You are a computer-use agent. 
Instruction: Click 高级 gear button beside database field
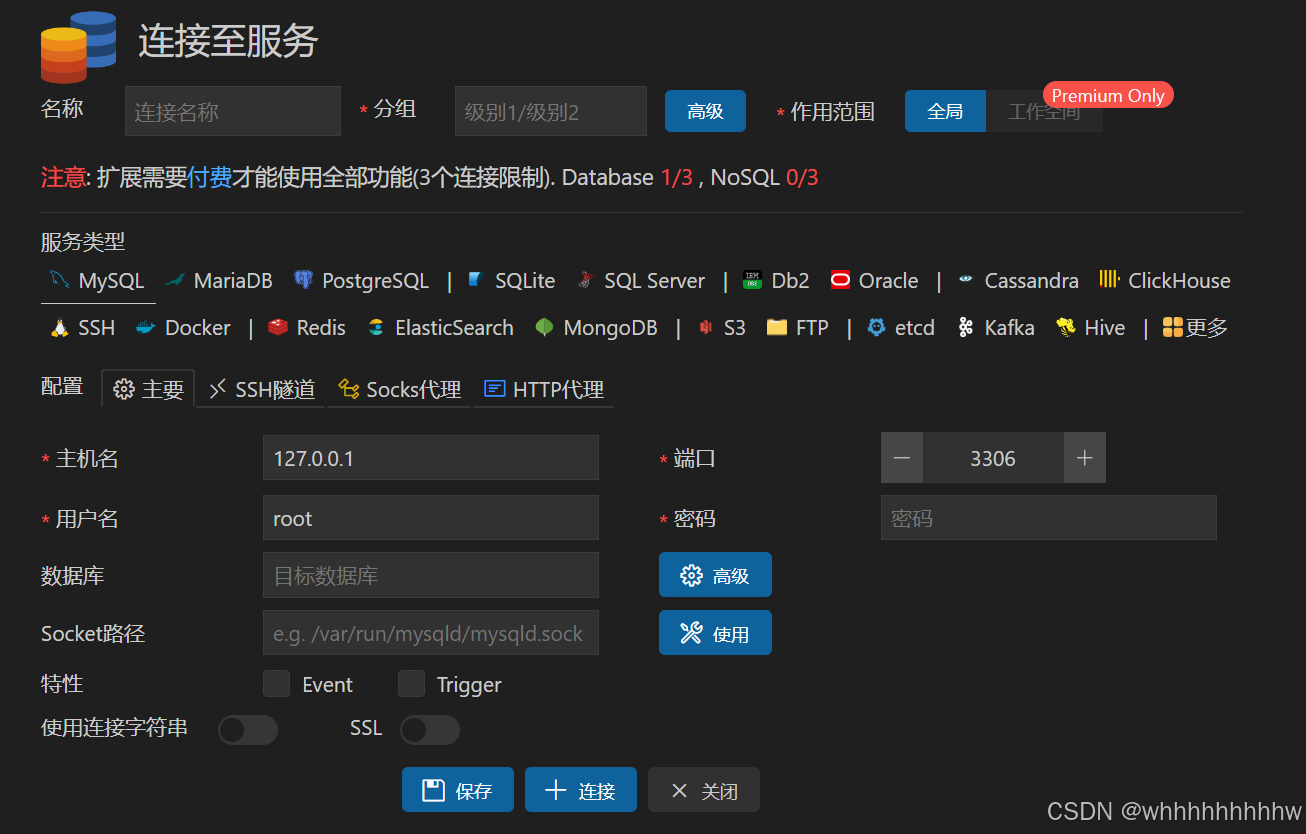(x=715, y=575)
